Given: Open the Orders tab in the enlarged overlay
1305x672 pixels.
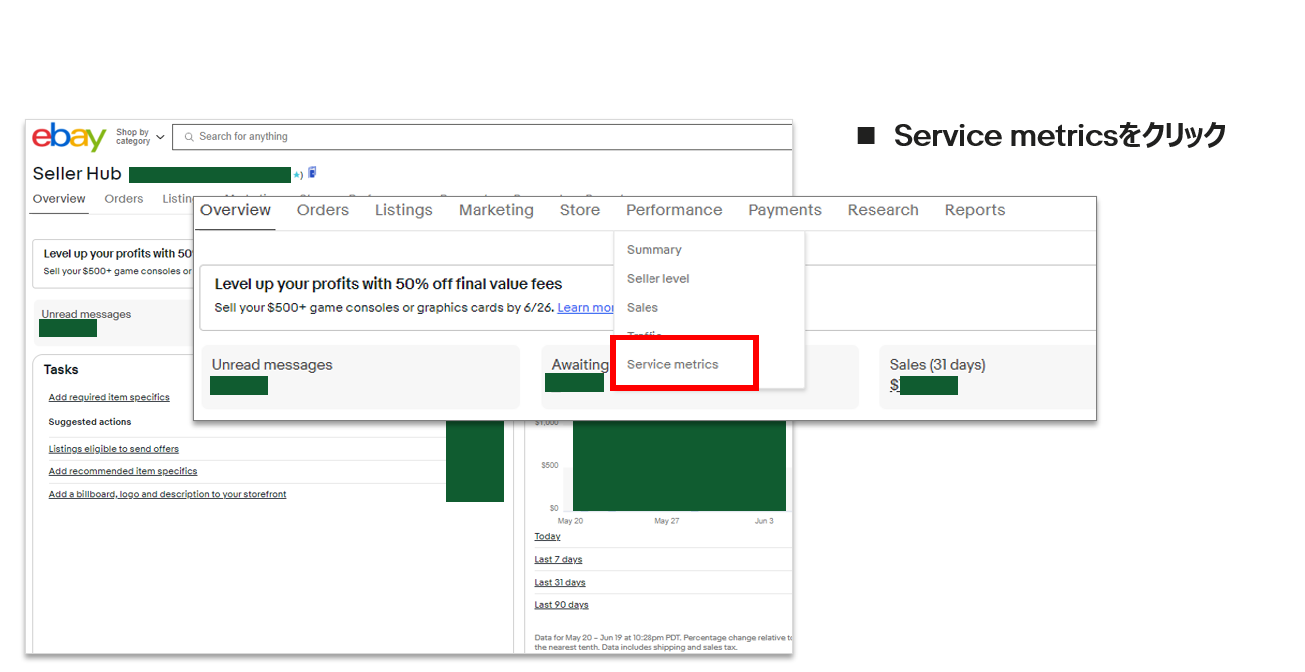Looking at the screenshot, I should (323, 210).
